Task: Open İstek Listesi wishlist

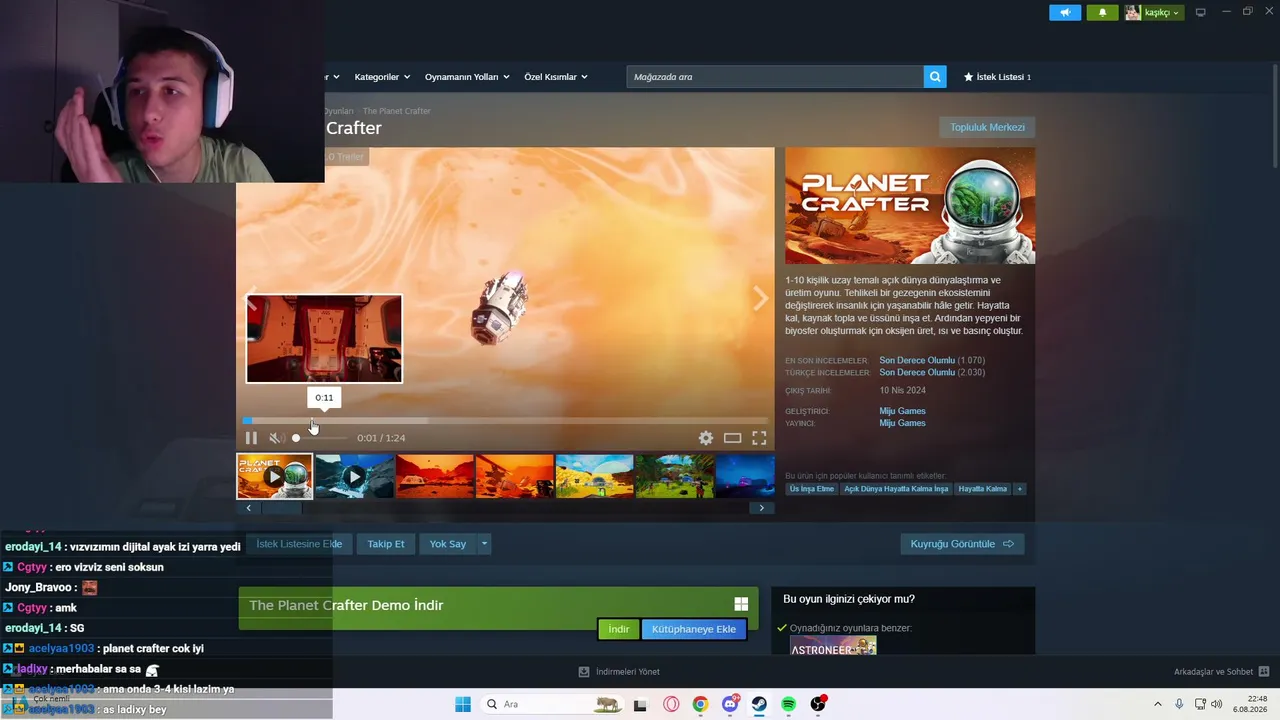Action: pyautogui.click(x=997, y=77)
